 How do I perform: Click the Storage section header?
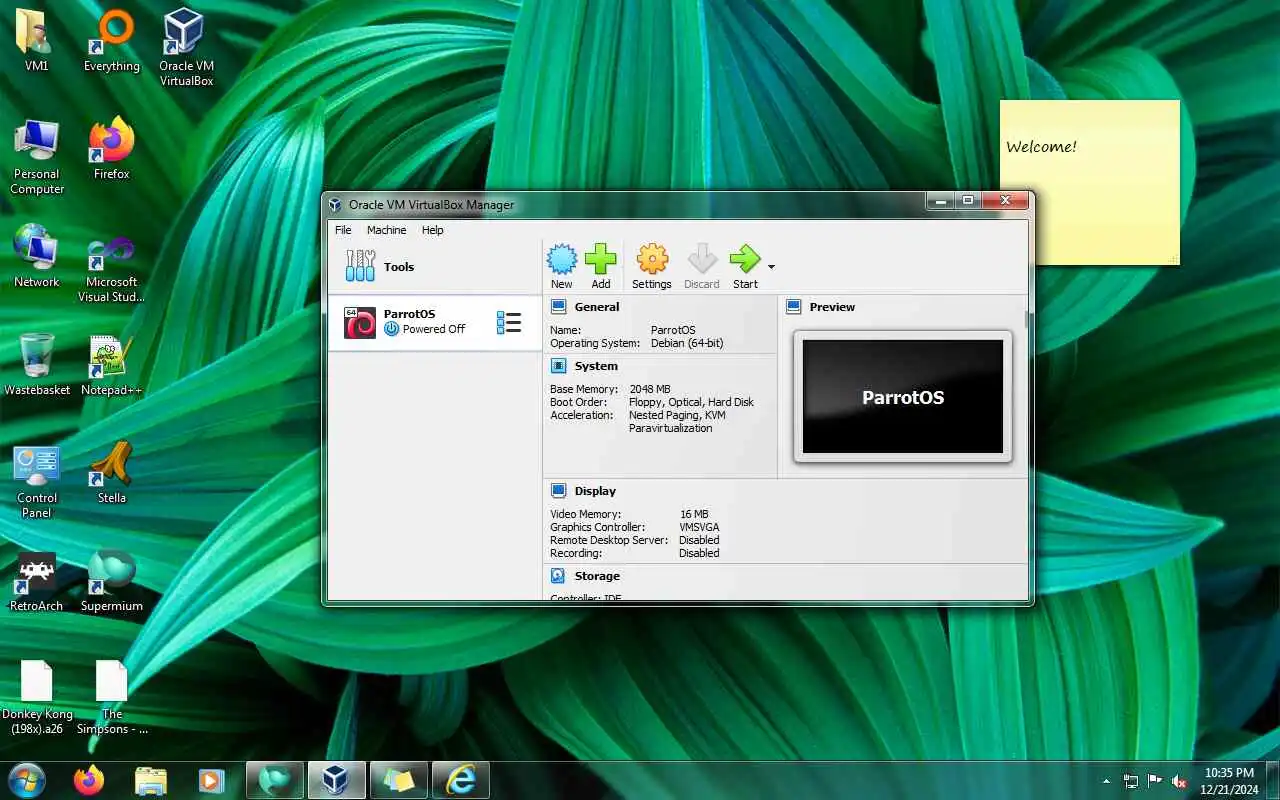(x=597, y=576)
